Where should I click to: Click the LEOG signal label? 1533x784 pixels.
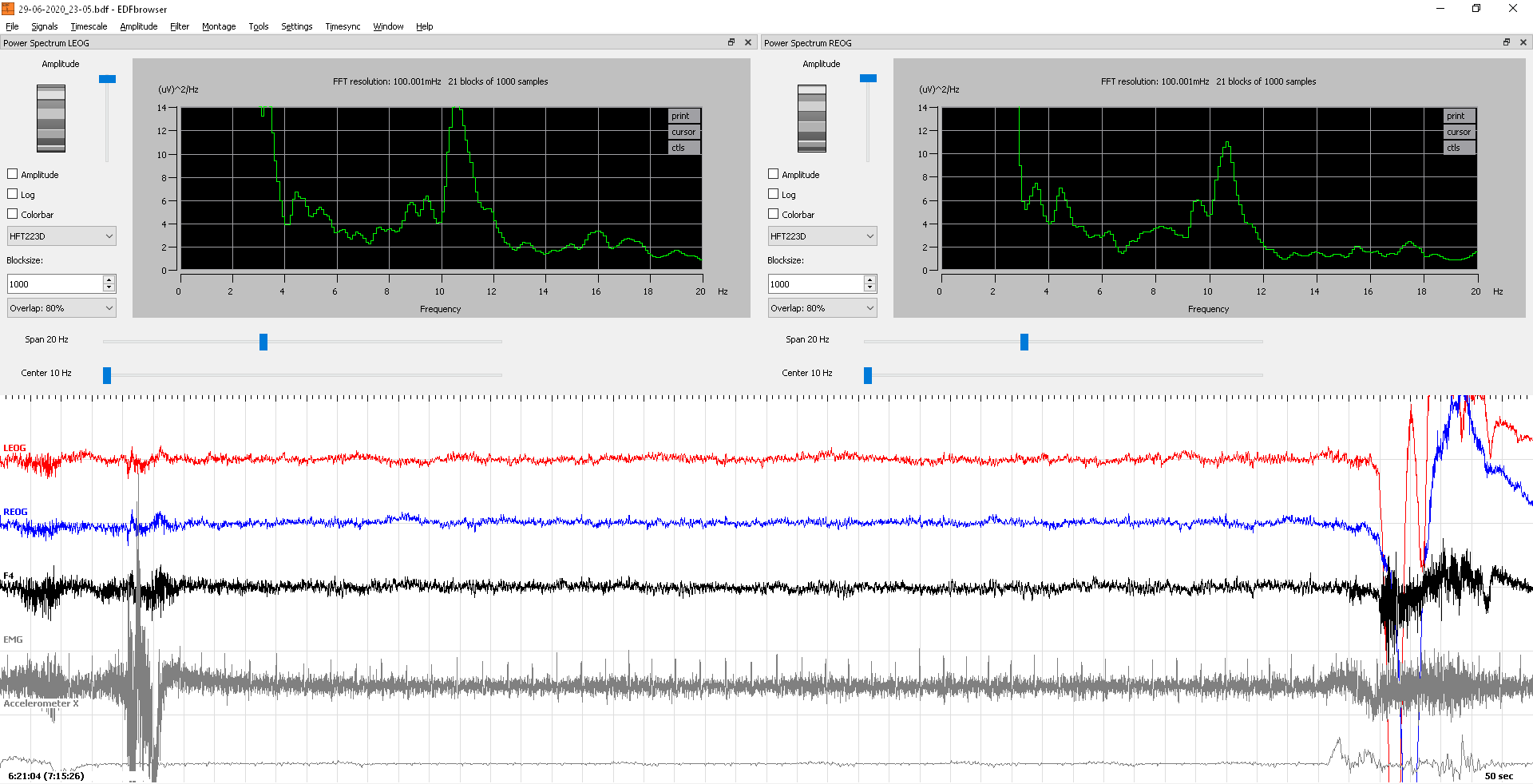14,448
